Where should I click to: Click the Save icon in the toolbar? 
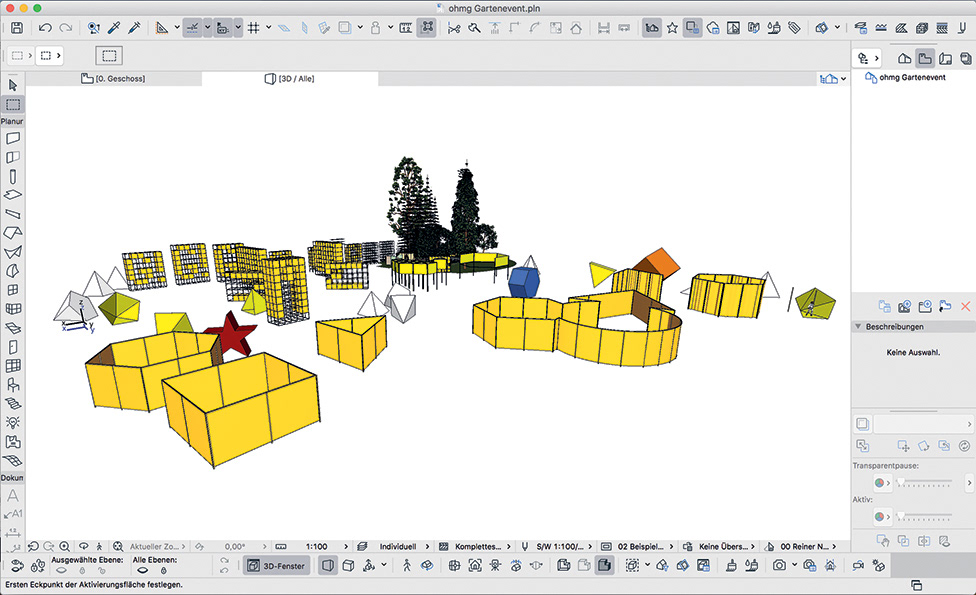click(x=17, y=28)
